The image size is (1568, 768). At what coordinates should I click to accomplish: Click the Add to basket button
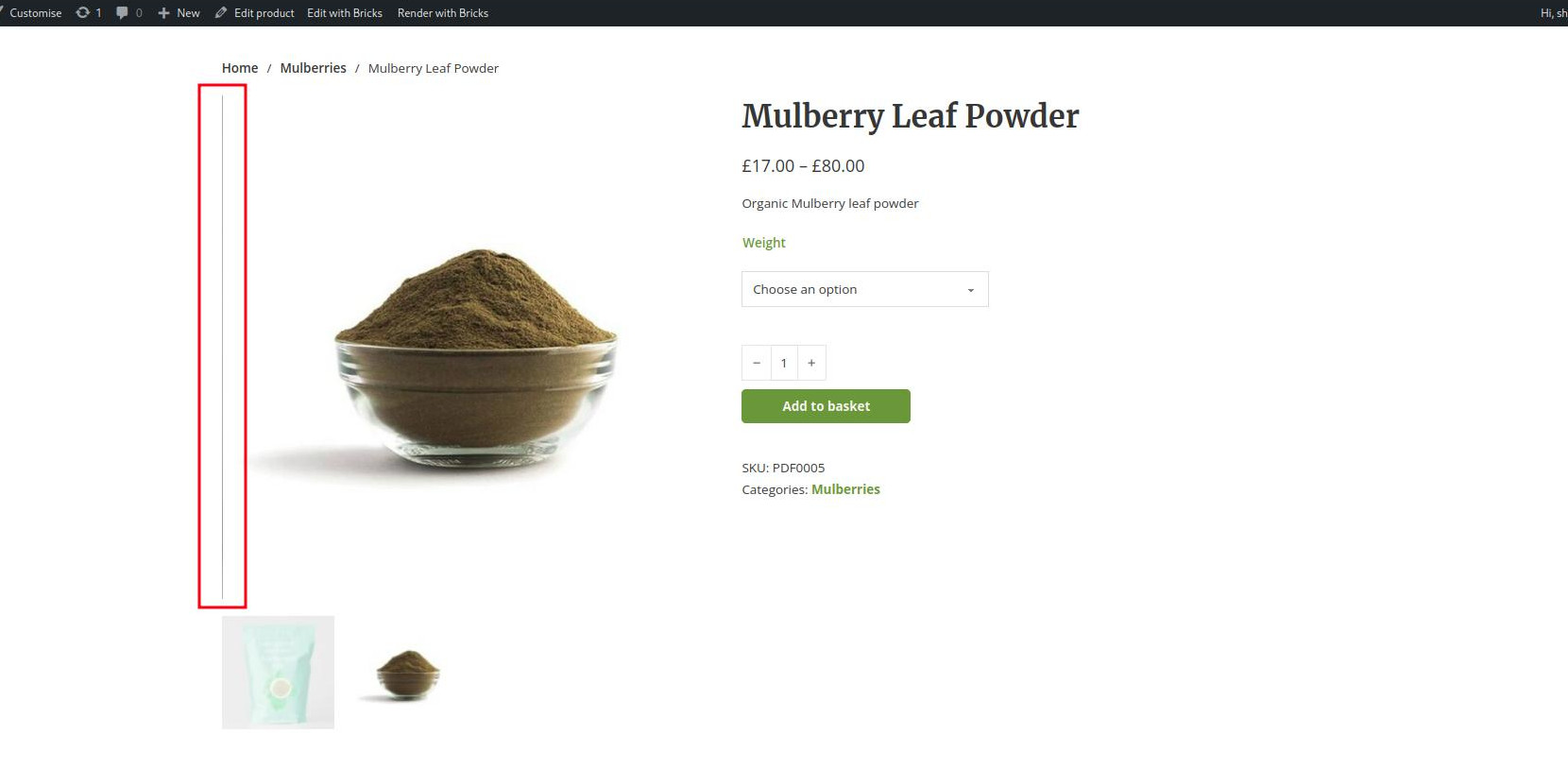tap(826, 406)
